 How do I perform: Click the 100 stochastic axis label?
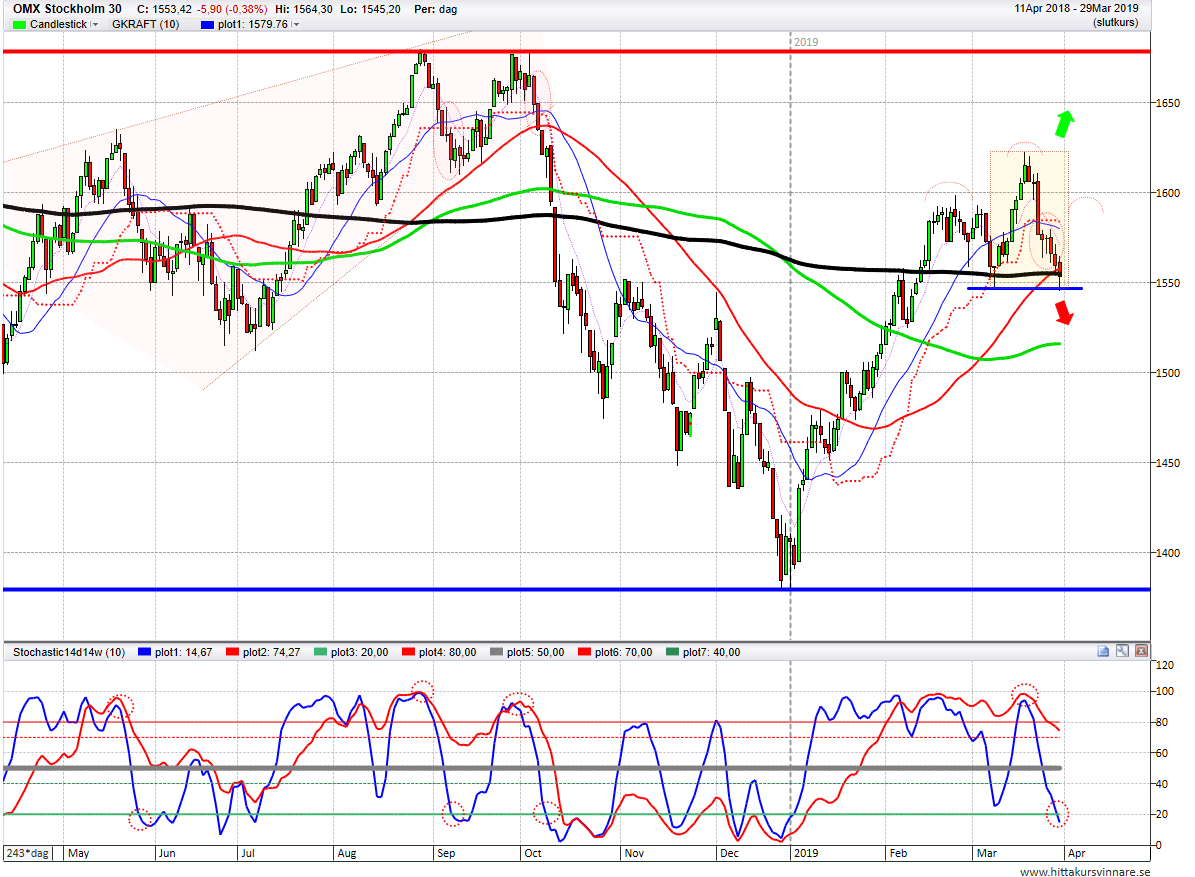coord(1165,691)
